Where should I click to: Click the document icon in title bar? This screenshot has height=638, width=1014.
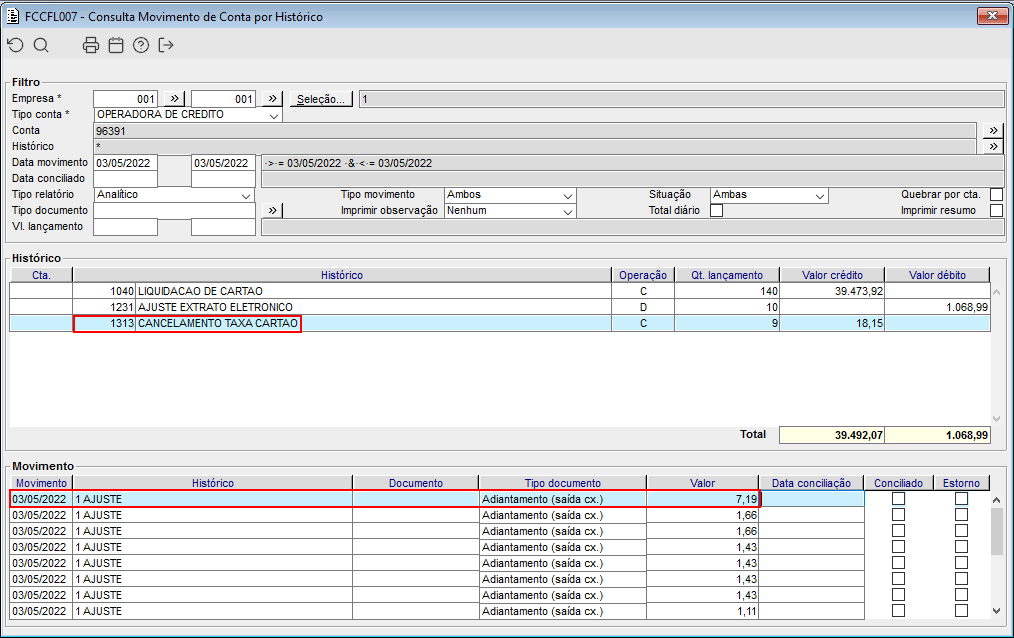tap(12, 16)
